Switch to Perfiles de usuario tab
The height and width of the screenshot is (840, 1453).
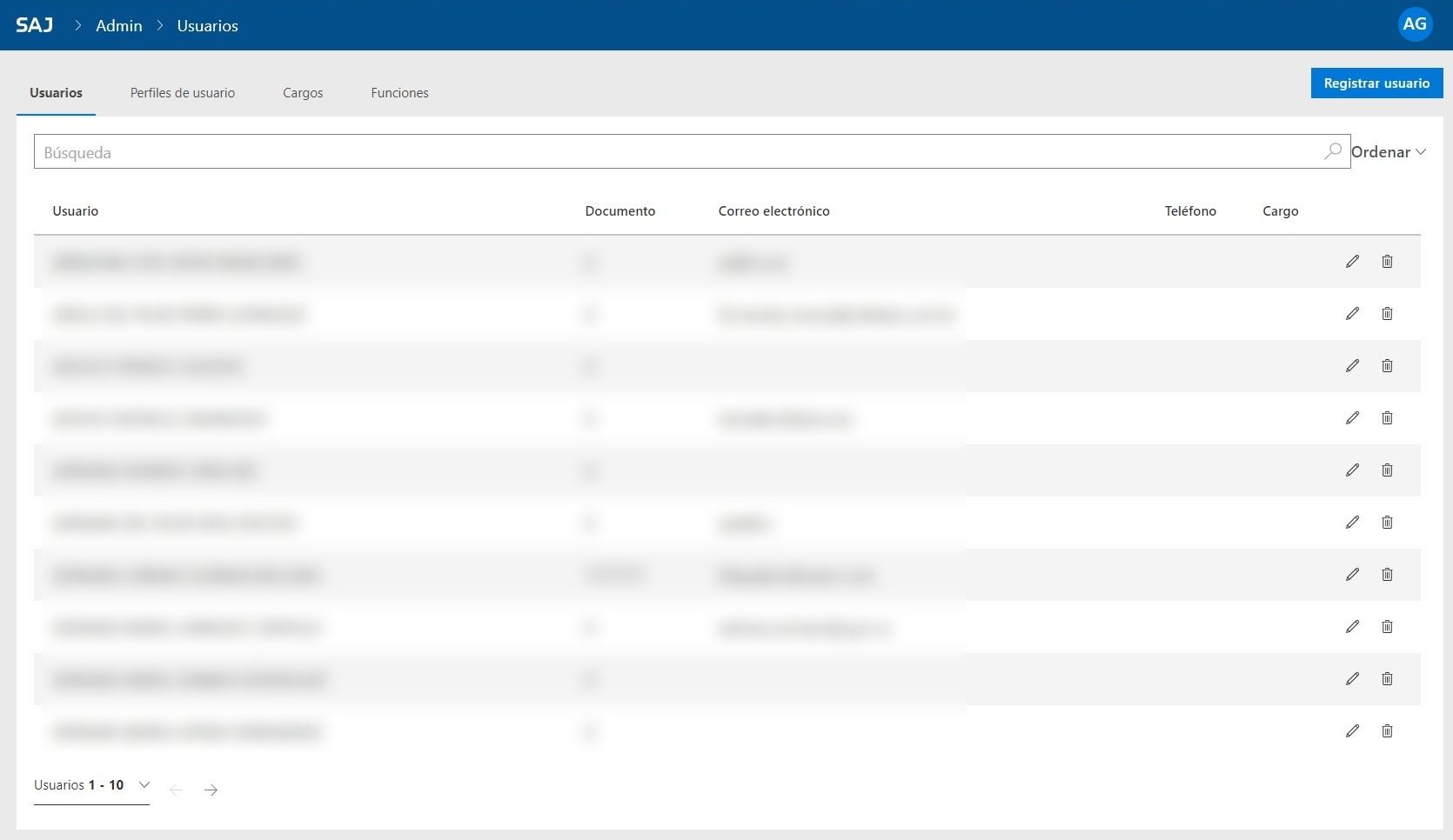[183, 93]
